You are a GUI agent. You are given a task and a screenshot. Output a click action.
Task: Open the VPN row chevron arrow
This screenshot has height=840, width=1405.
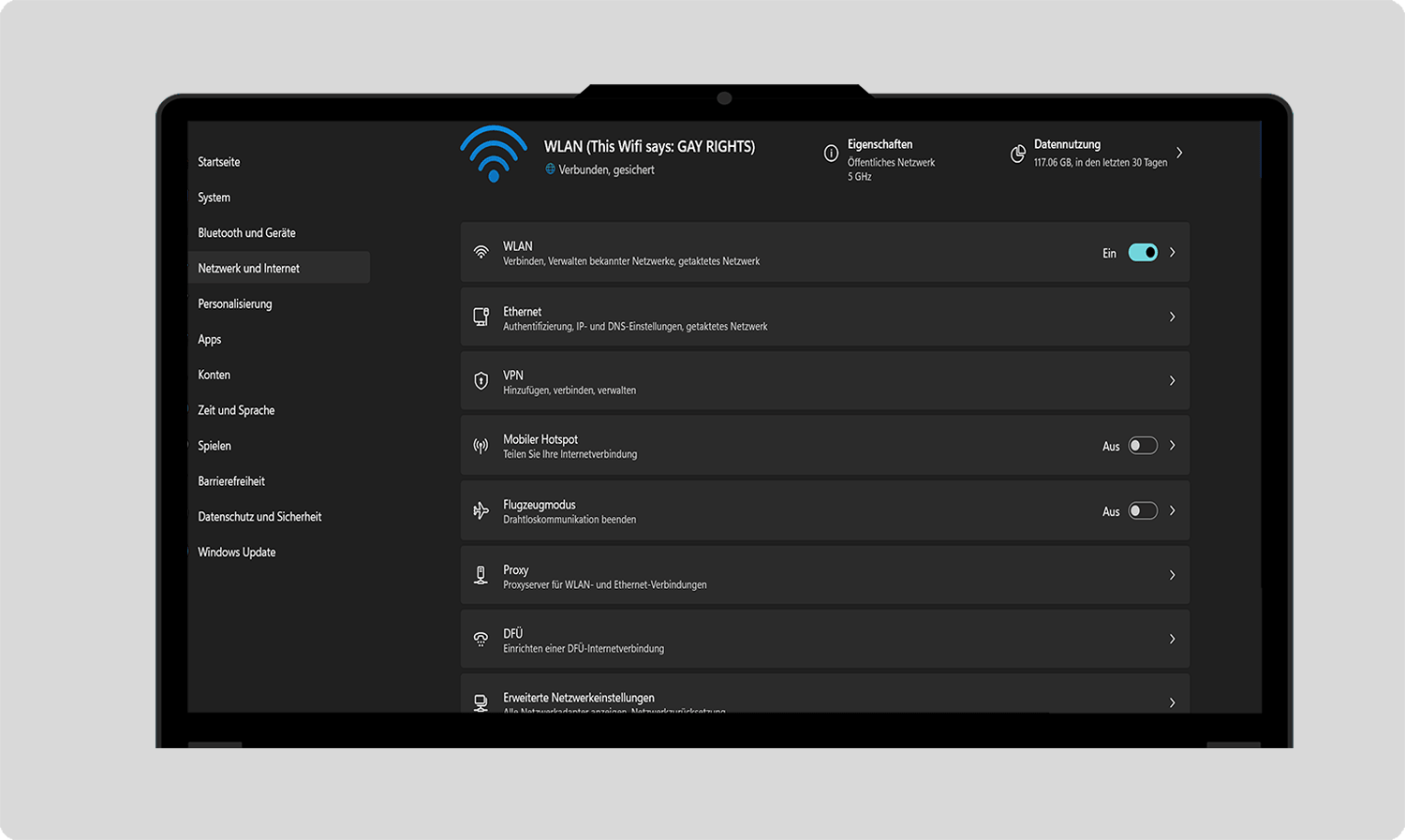(1172, 380)
